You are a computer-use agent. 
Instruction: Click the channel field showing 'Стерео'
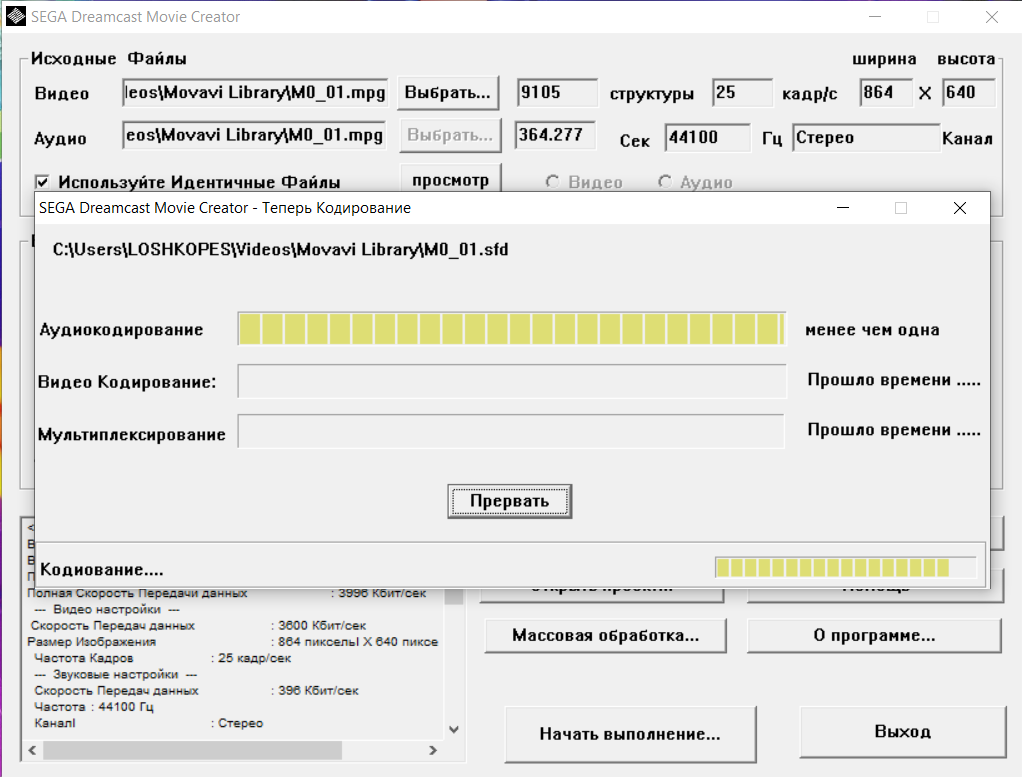click(866, 138)
